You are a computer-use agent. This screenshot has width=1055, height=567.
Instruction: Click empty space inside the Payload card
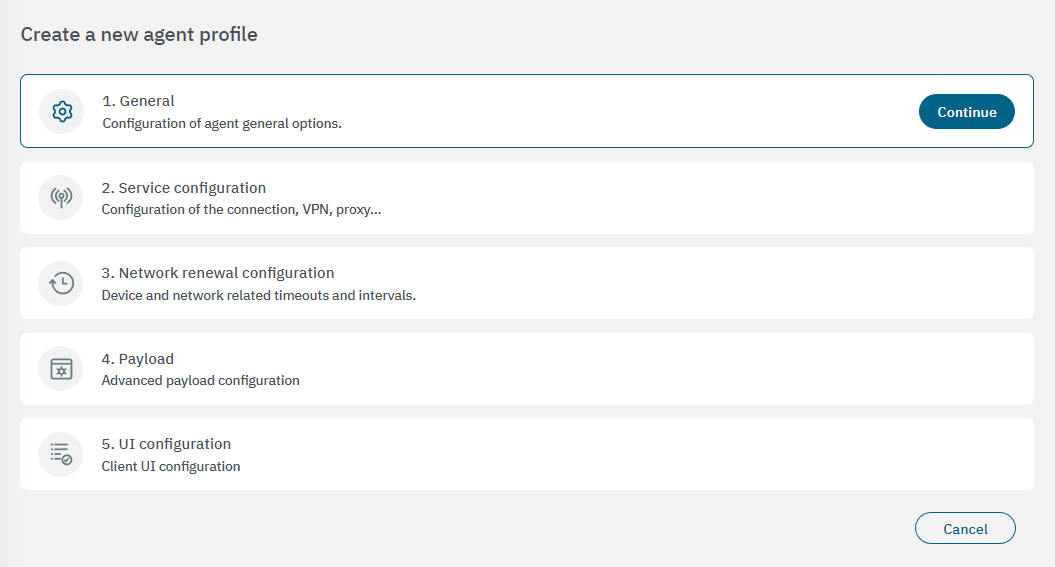pyautogui.click(x=700, y=369)
